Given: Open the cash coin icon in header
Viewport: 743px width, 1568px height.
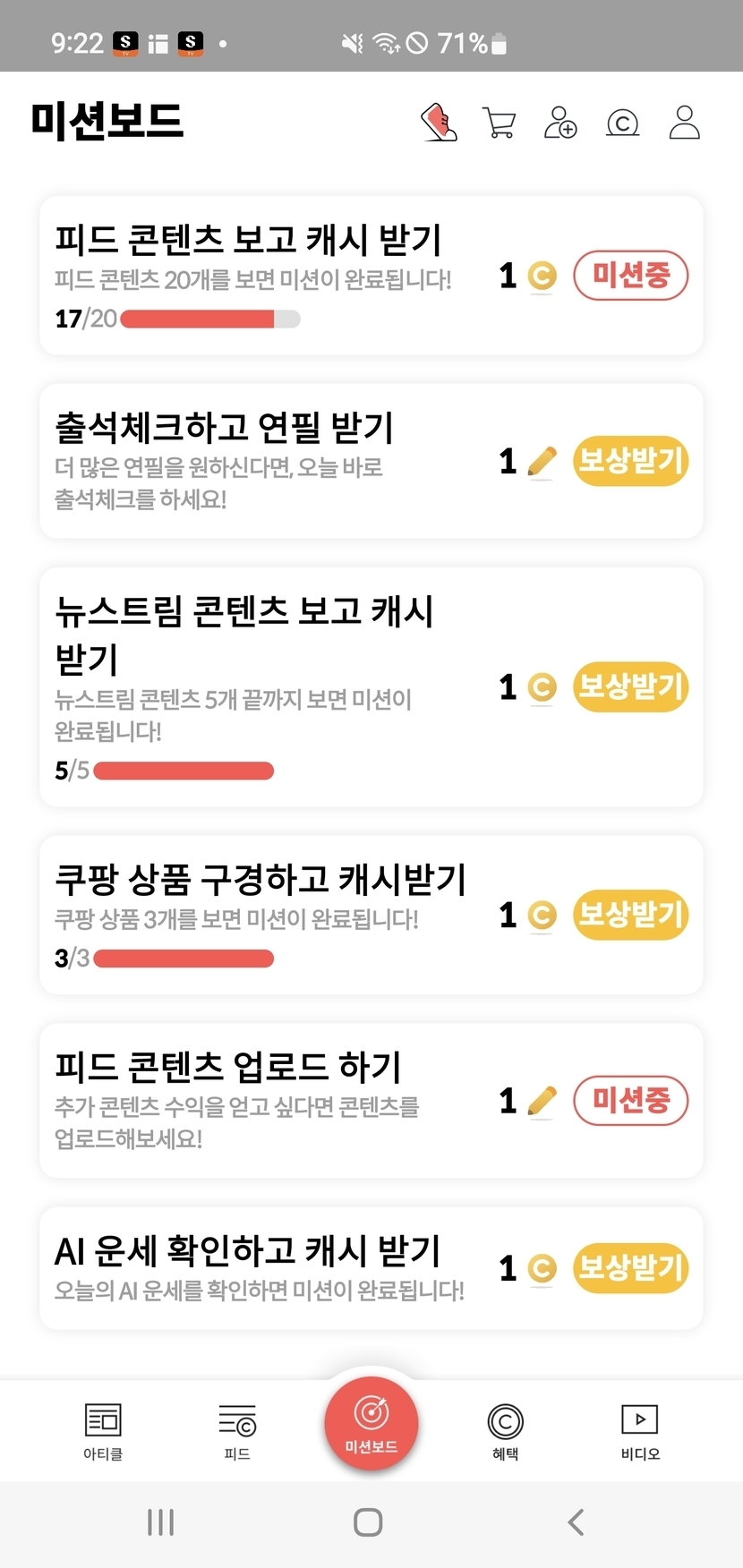Looking at the screenshot, I should point(623,123).
